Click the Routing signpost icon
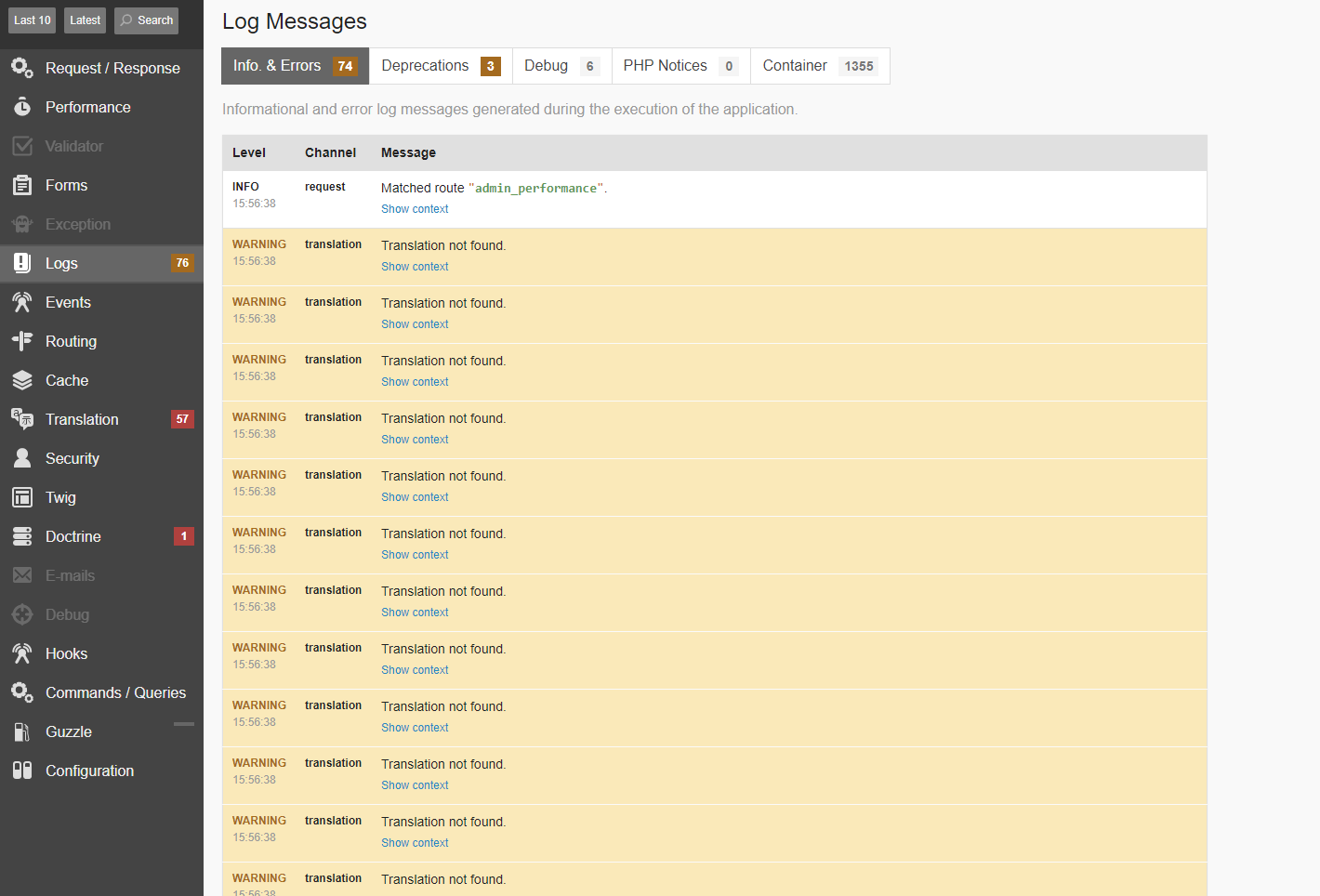This screenshot has width=1320, height=896. 22,341
